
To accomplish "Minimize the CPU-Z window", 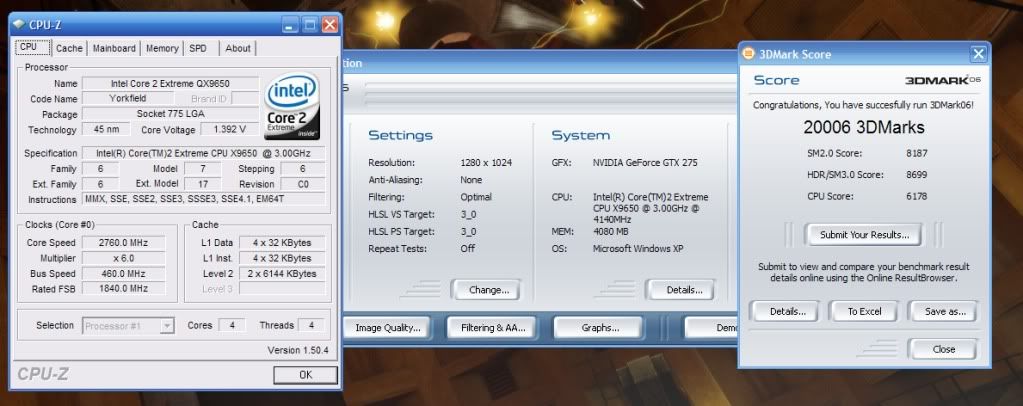I will (291, 25).
